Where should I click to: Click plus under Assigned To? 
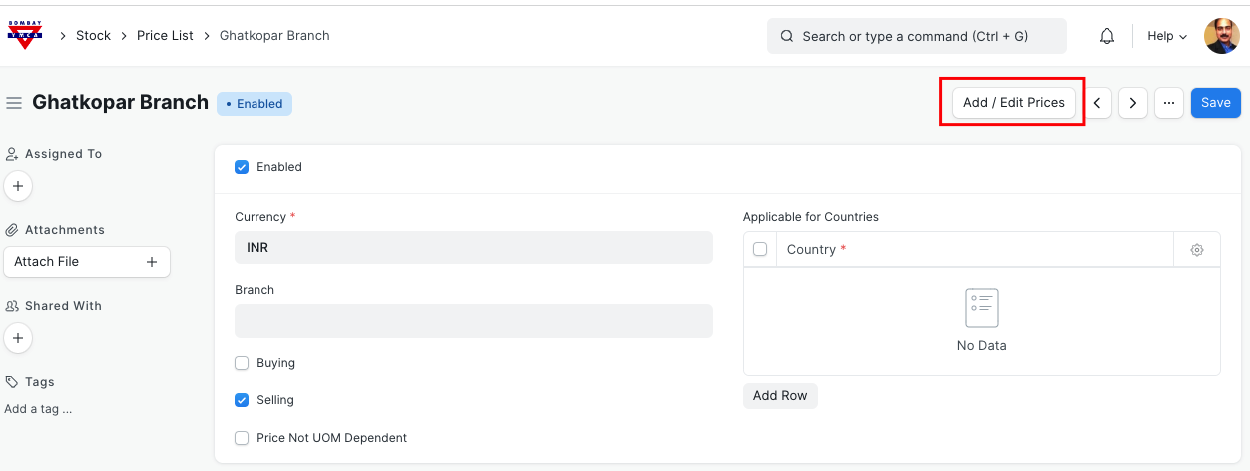[x=18, y=186]
